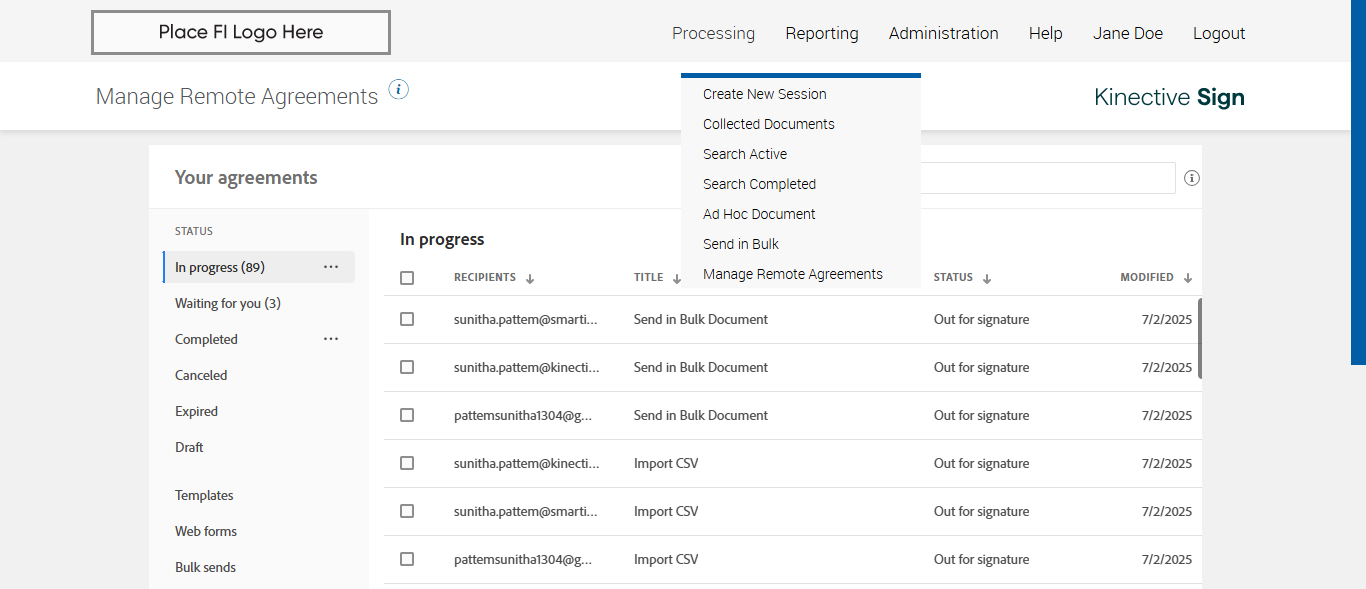Screen dimensions: 1366x589
Task: Select Send in Bulk menu entry
Action: 740,244
